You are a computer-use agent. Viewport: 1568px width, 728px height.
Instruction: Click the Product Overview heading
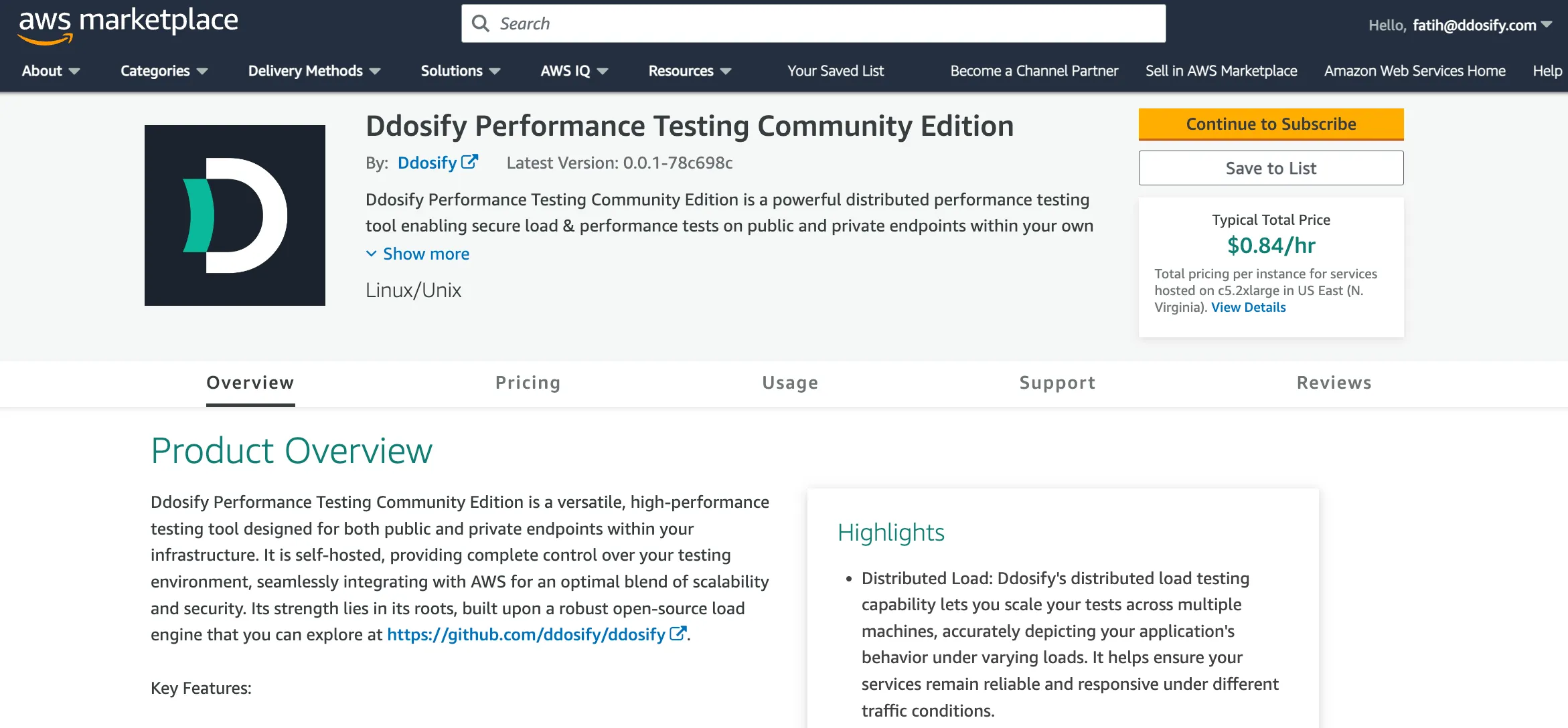291,450
